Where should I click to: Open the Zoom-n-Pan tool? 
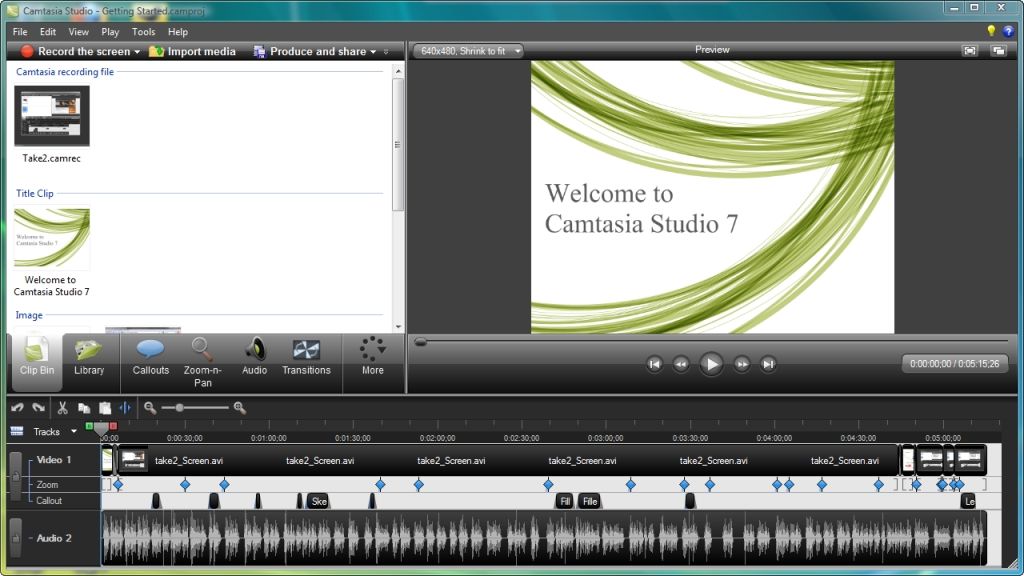[x=202, y=362]
